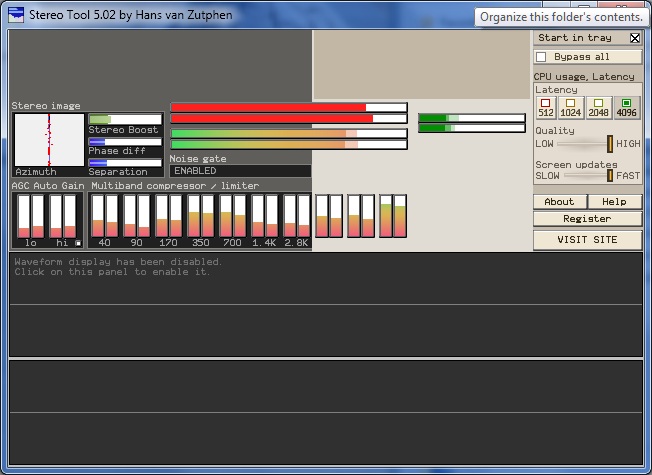Click the Noise gate ENABLED field
Viewport: 652px width, 475px height.
(240, 171)
